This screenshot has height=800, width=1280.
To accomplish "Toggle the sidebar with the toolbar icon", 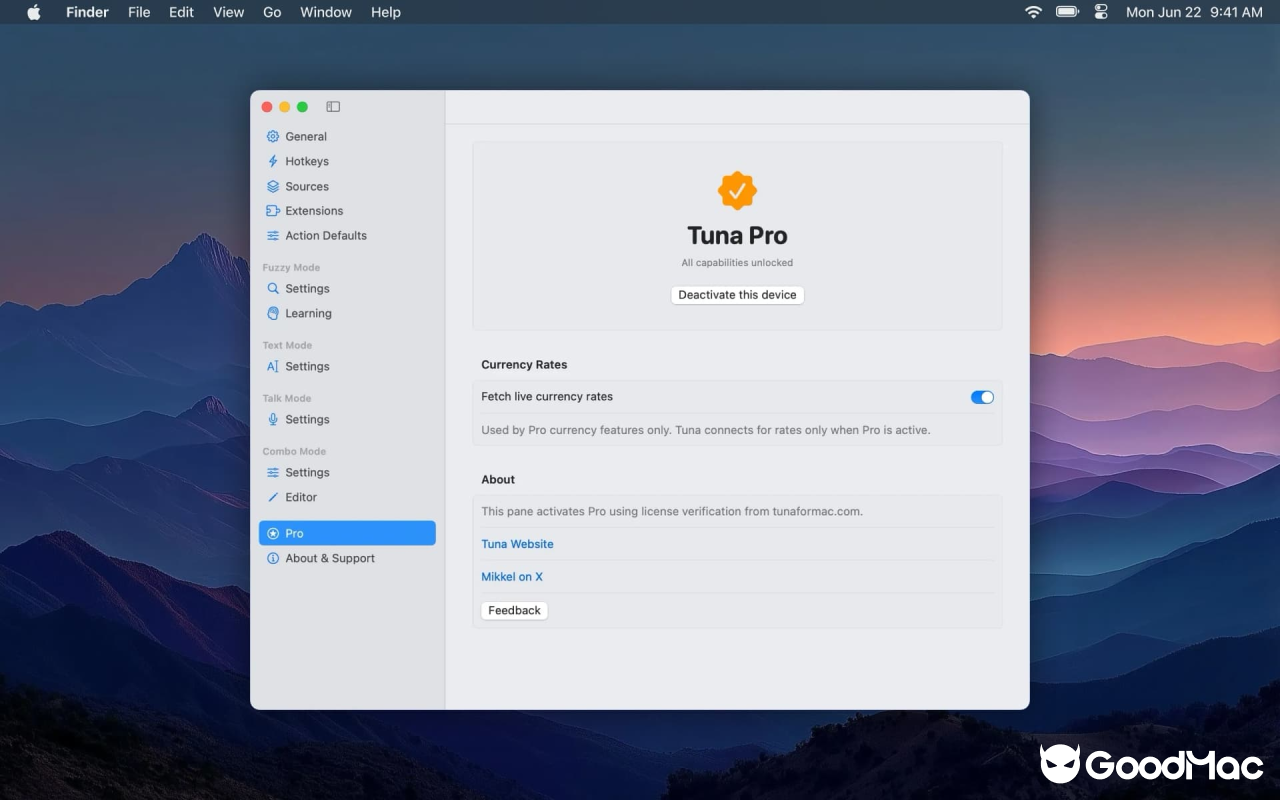I will (x=333, y=107).
